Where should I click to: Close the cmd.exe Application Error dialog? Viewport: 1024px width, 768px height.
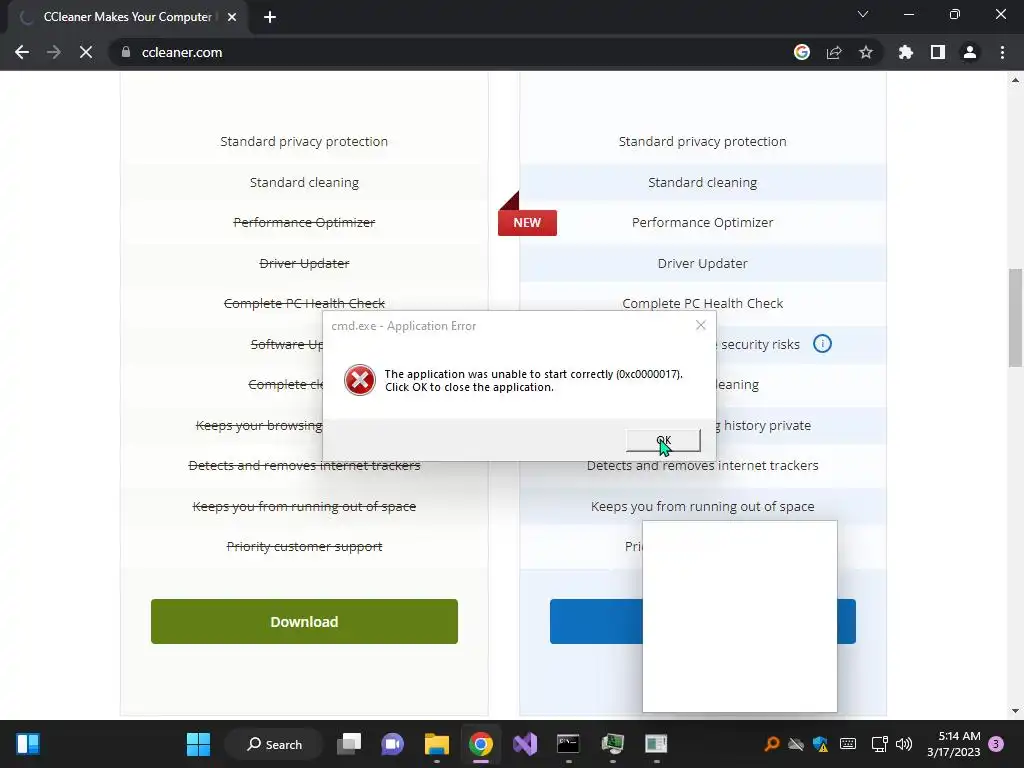tap(701, 325)
